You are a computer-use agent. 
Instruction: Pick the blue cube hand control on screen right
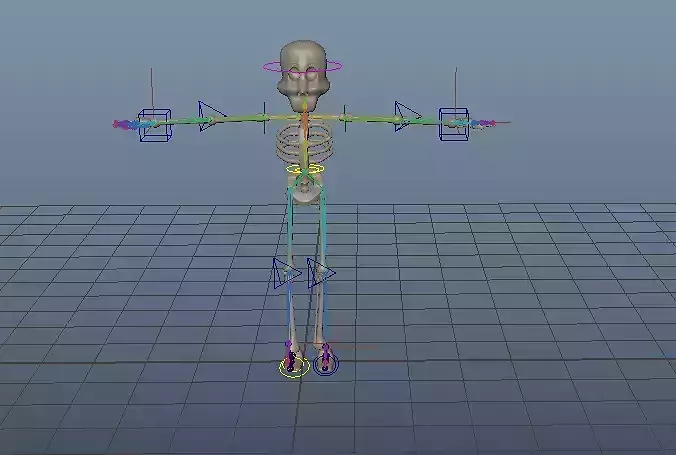pyautogui.click(x=454, y=124)
